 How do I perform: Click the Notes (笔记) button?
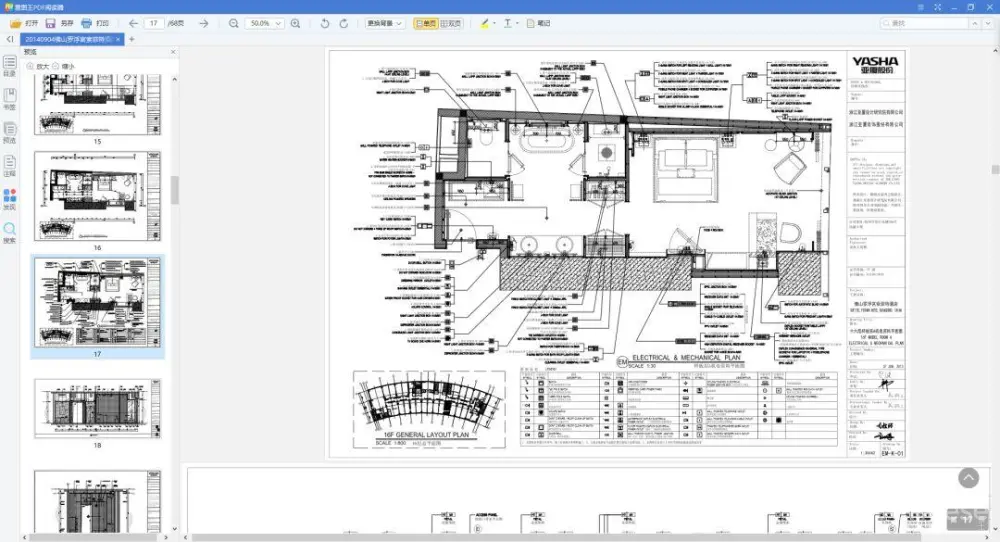(x=539, y=23)
